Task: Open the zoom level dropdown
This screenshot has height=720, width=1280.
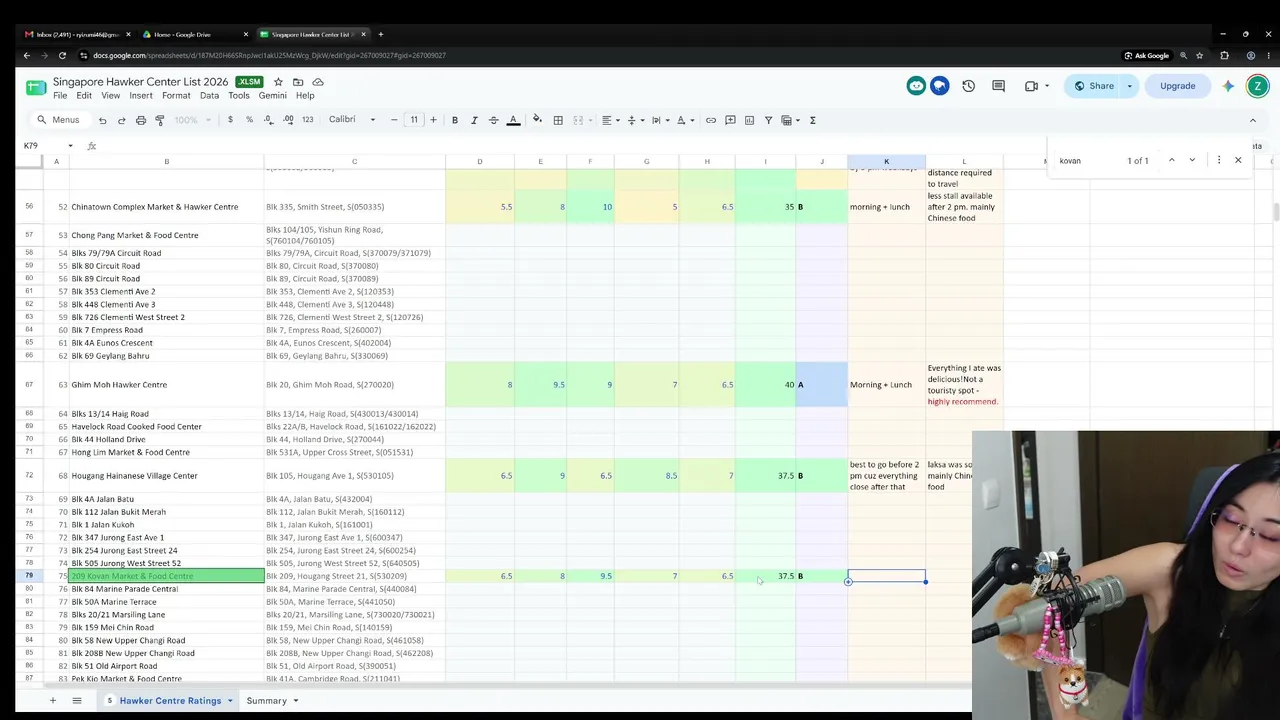Action: [x=192, y=120]
